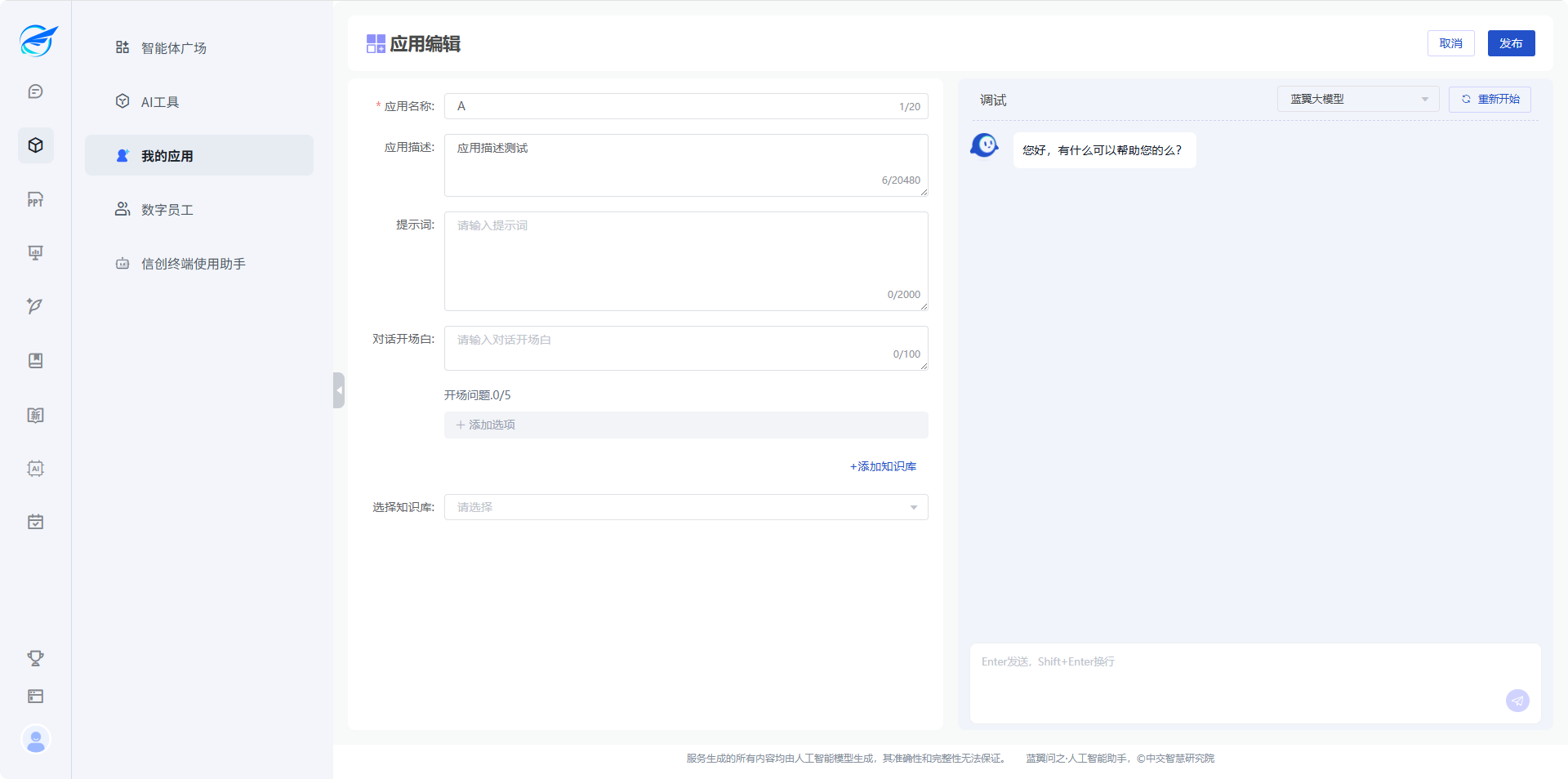Click the 0/2000 character counter

tap(904, 295)
